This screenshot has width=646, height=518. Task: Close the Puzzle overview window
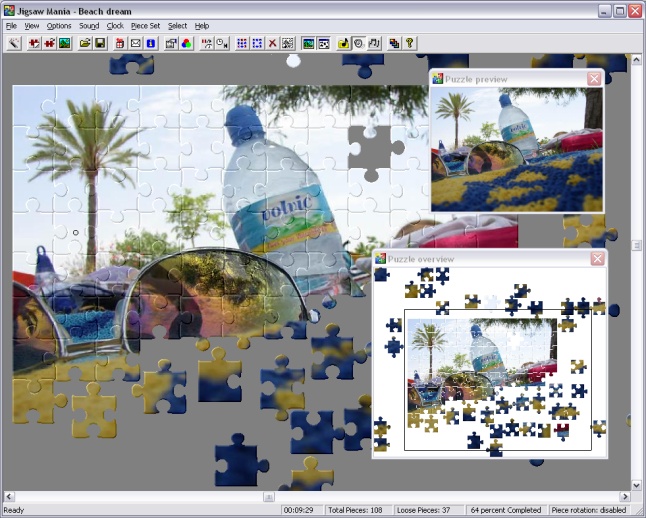point(597,259)
